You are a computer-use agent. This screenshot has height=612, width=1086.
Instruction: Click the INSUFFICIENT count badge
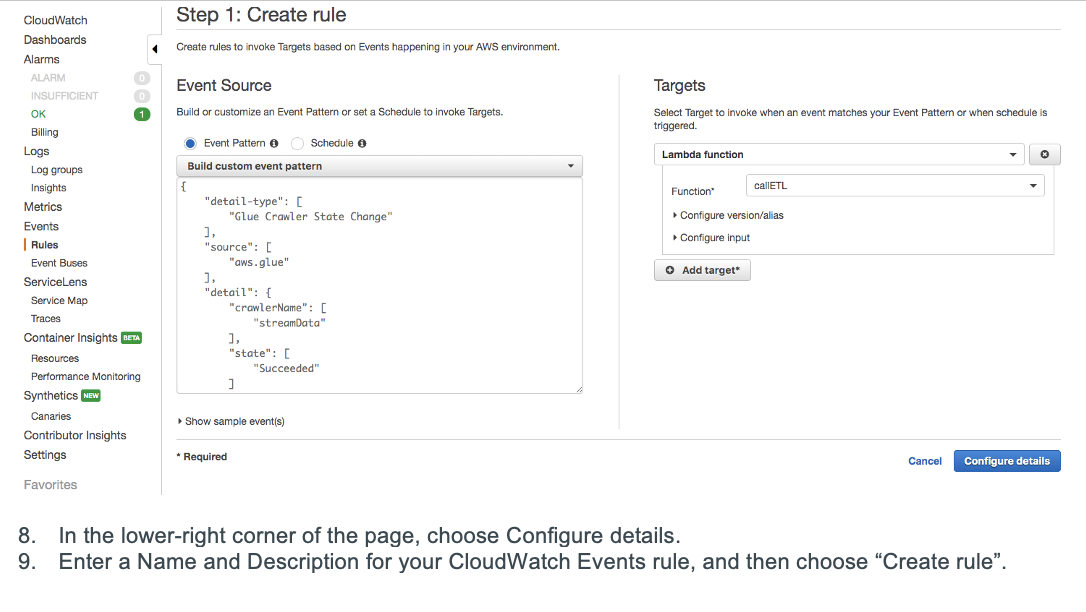[142, 96]
